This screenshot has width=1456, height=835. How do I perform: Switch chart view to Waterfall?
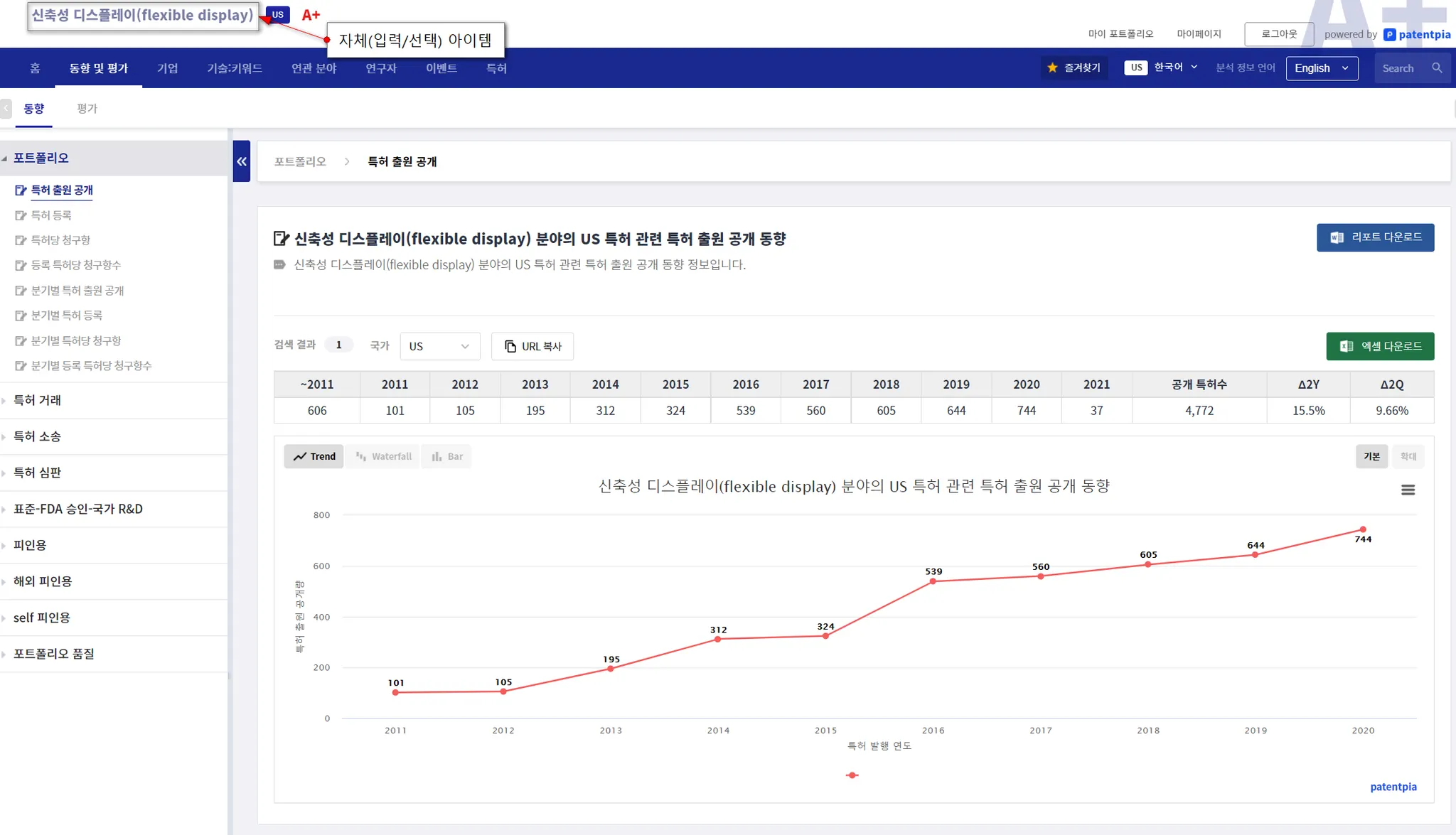pos(384,456)
